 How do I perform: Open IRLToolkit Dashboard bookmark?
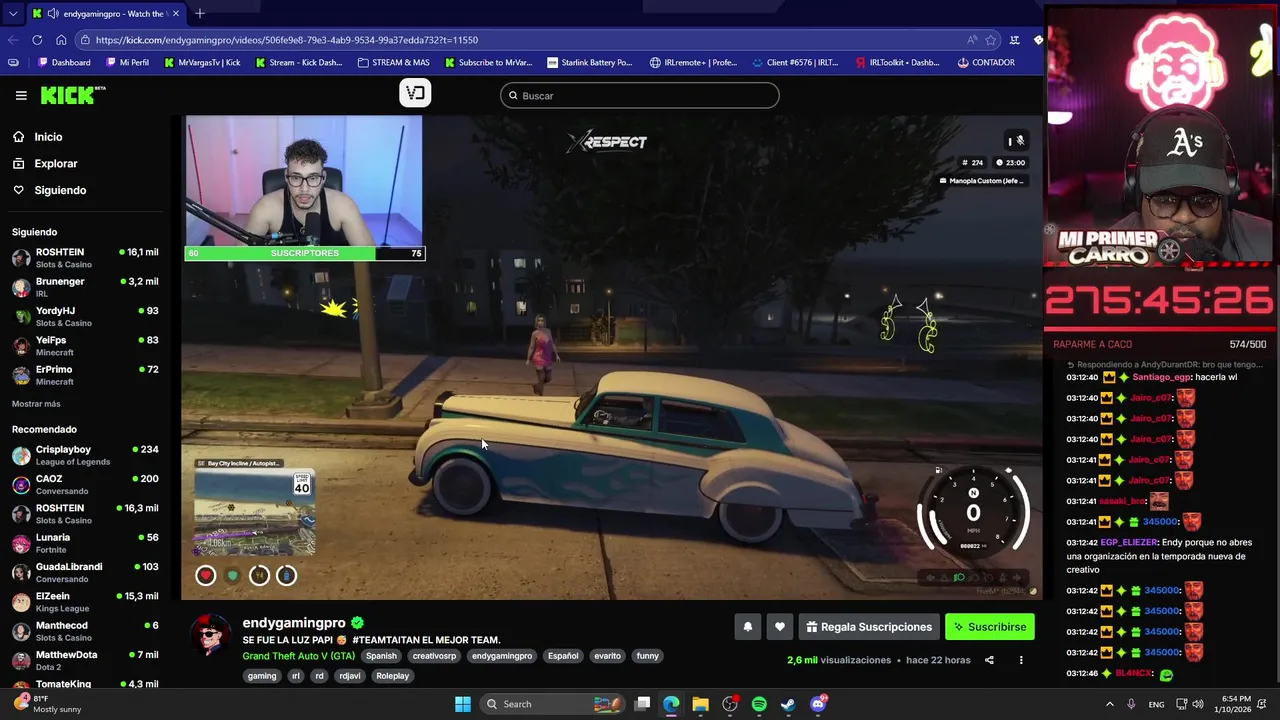[x=897, y=62]
